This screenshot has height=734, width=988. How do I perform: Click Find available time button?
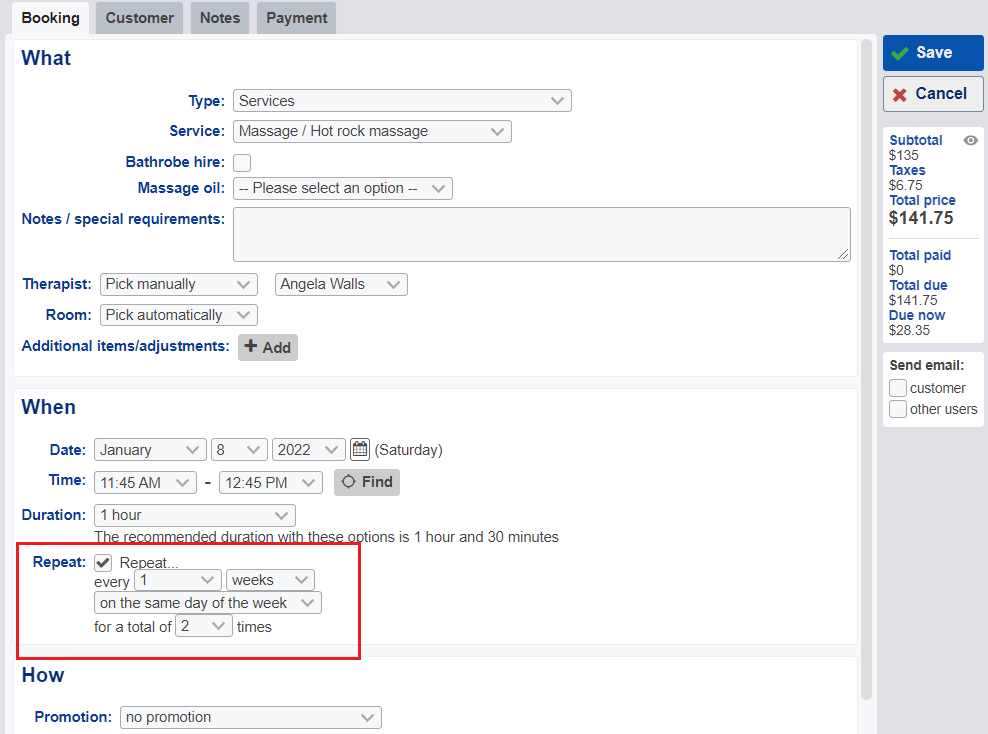[367, 483]
